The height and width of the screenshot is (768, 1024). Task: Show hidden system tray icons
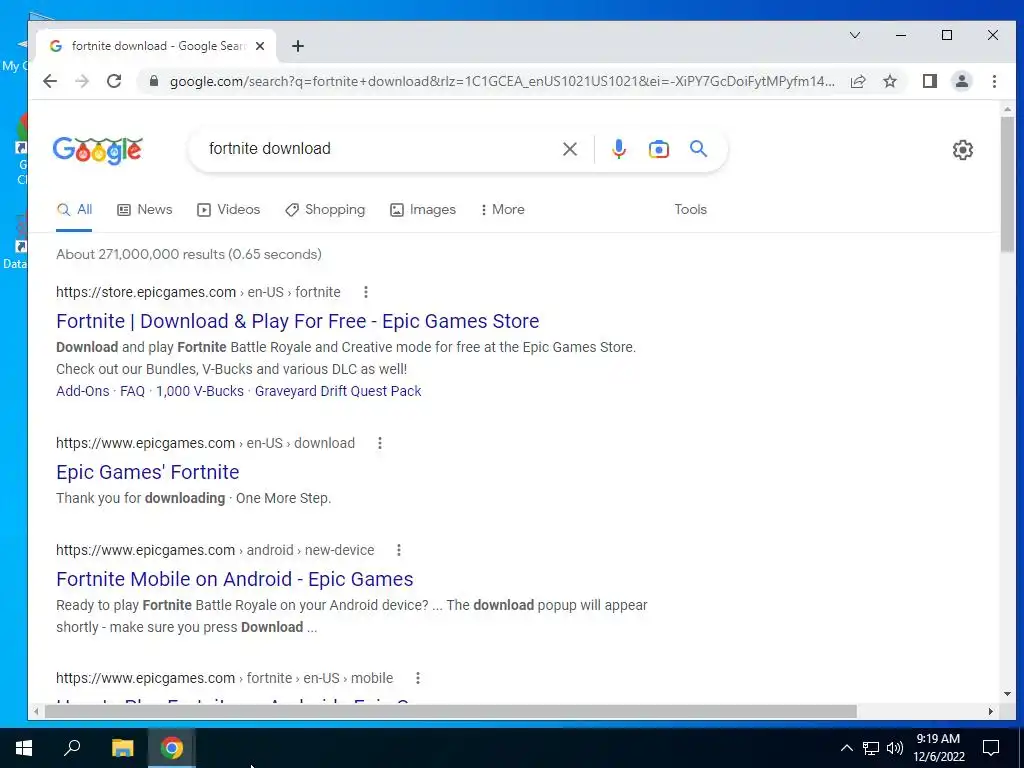pyautogui.click(x=846, y=748)
